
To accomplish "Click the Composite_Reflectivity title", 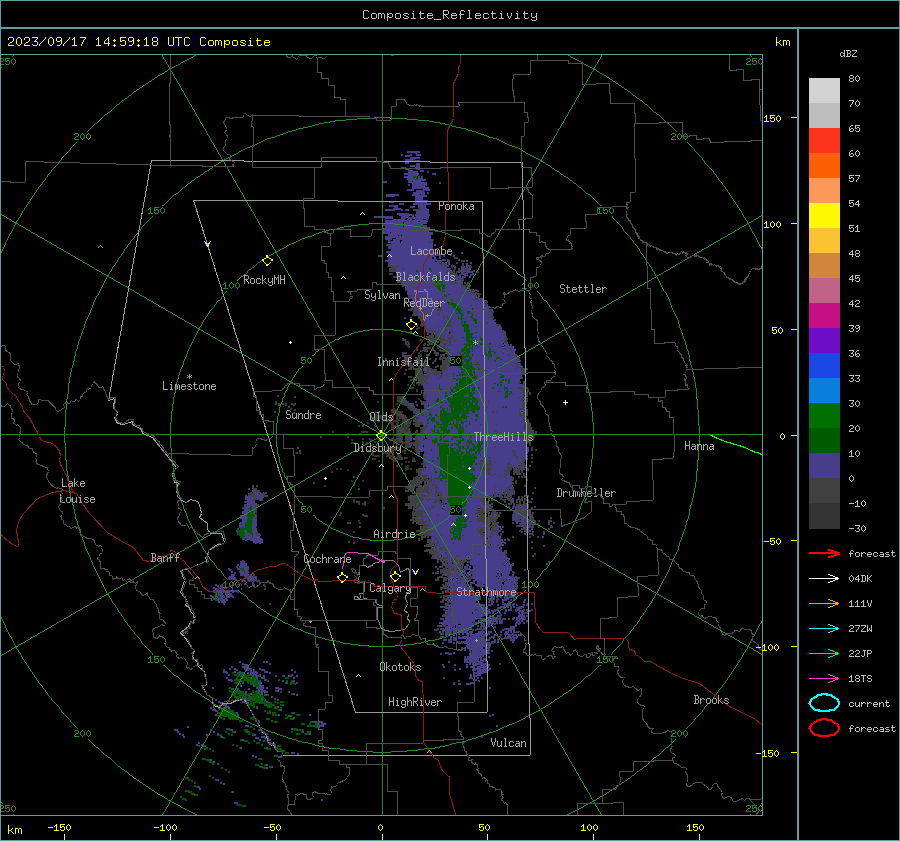I will tap(449, 15).
